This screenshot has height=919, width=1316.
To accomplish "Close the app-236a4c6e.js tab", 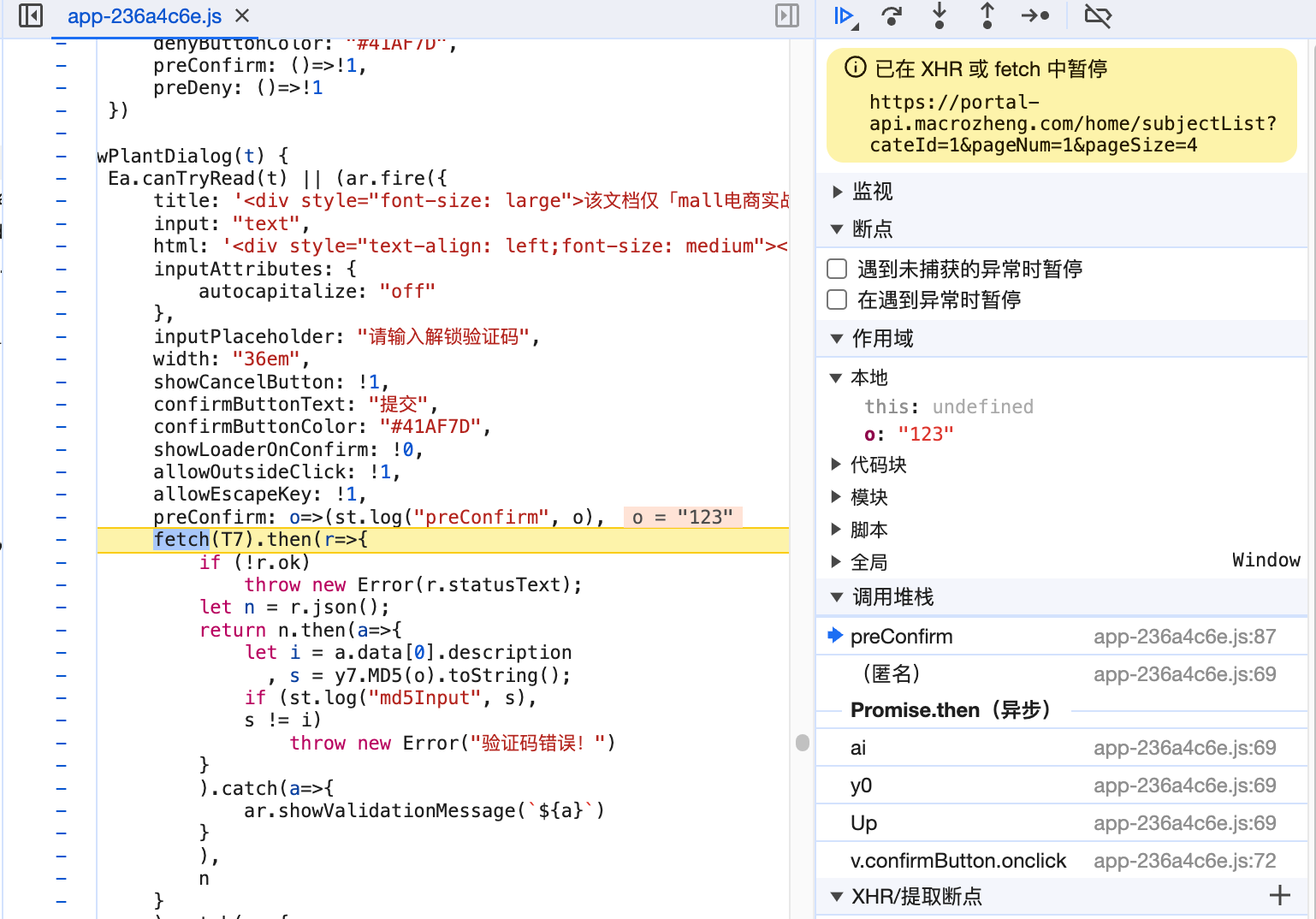I will pyautogui.click(x=242, y=16).
